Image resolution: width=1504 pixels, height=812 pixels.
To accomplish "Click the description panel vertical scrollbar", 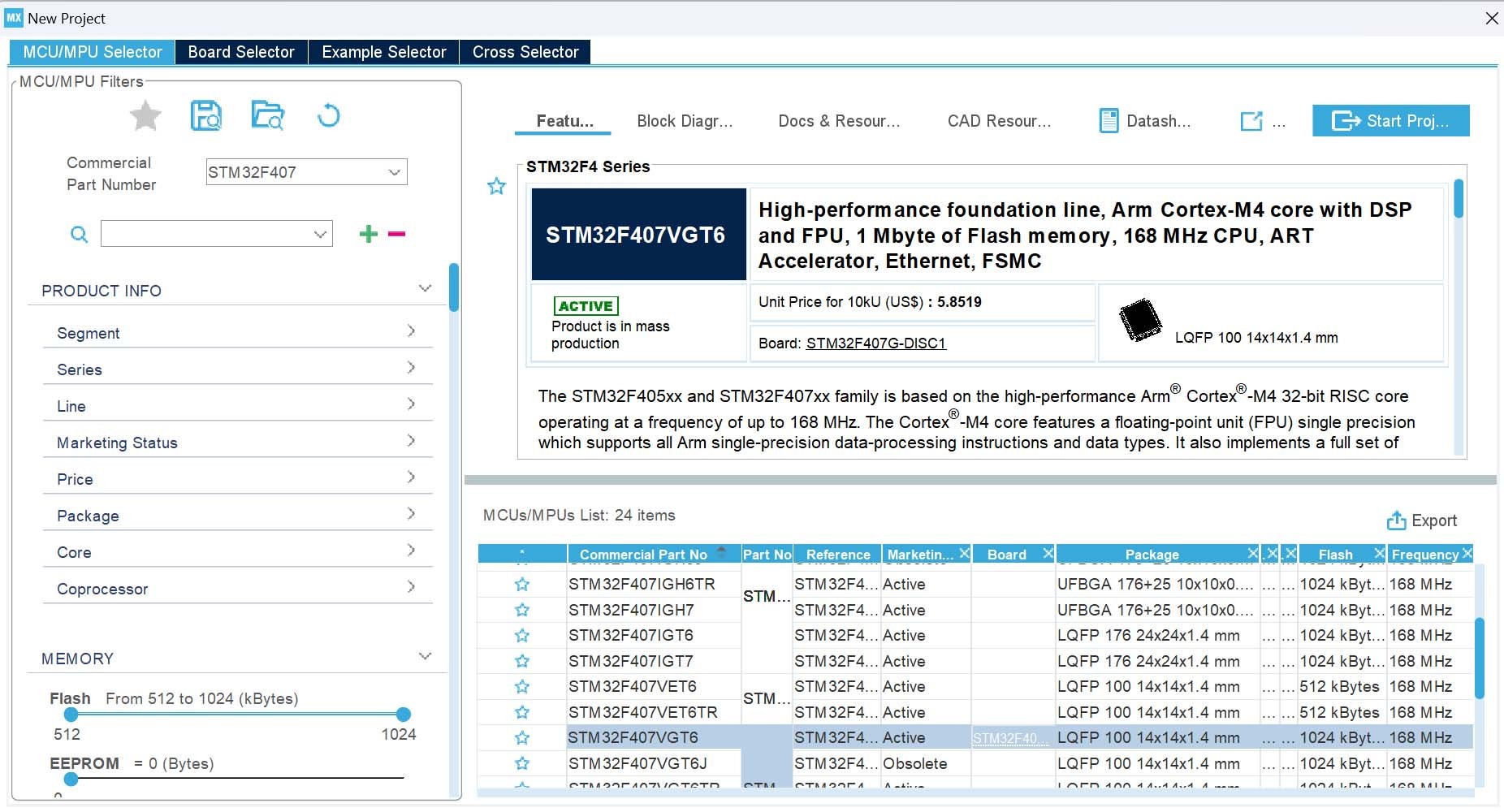I will pyautogui.click(x=1459, y=198).
